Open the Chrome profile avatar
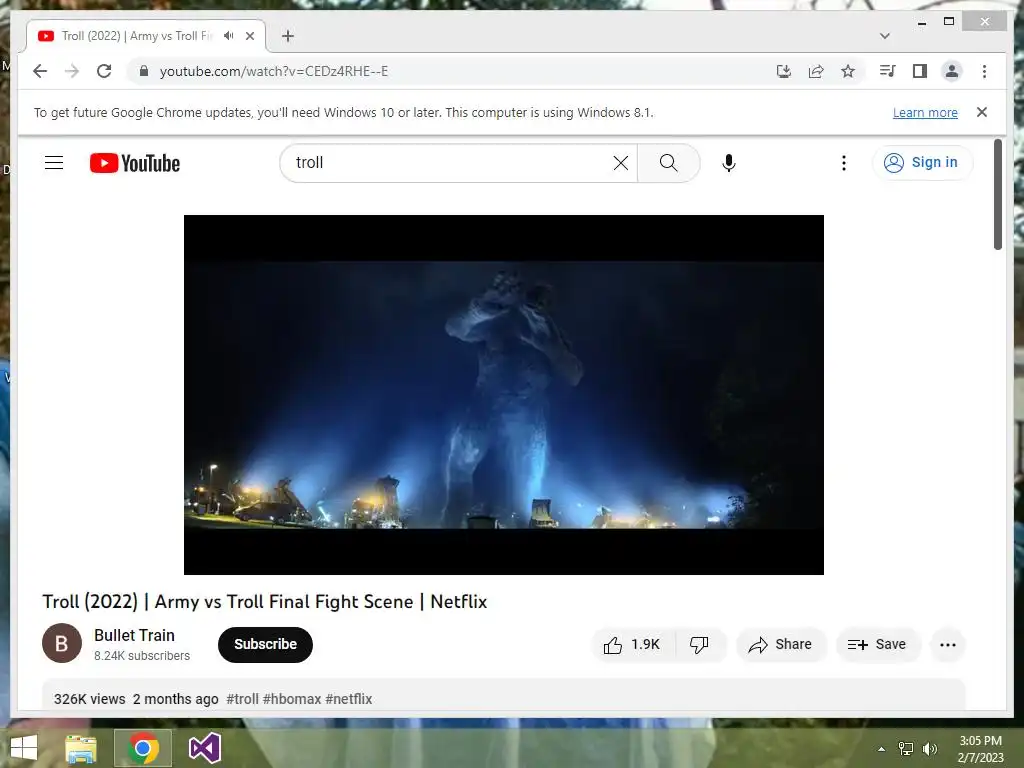The width and height of the screenshot is (1024, 768). click(952, 71)
